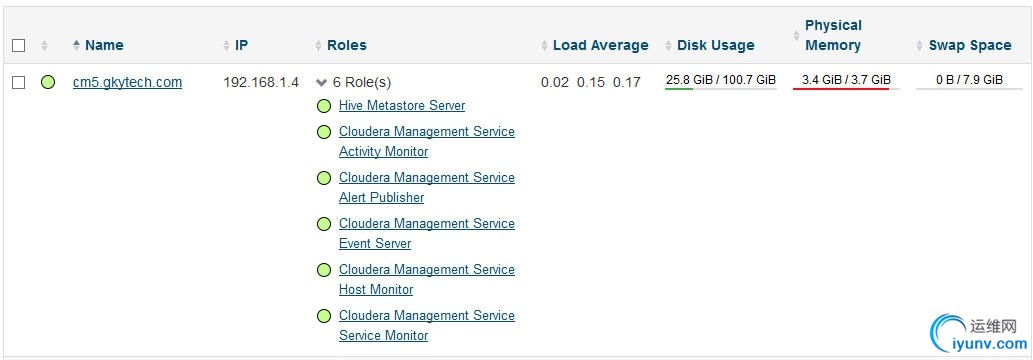Check the box for cm5.gkytech.com host
This screenshot has height=360, width=1033.
(19, 82)
